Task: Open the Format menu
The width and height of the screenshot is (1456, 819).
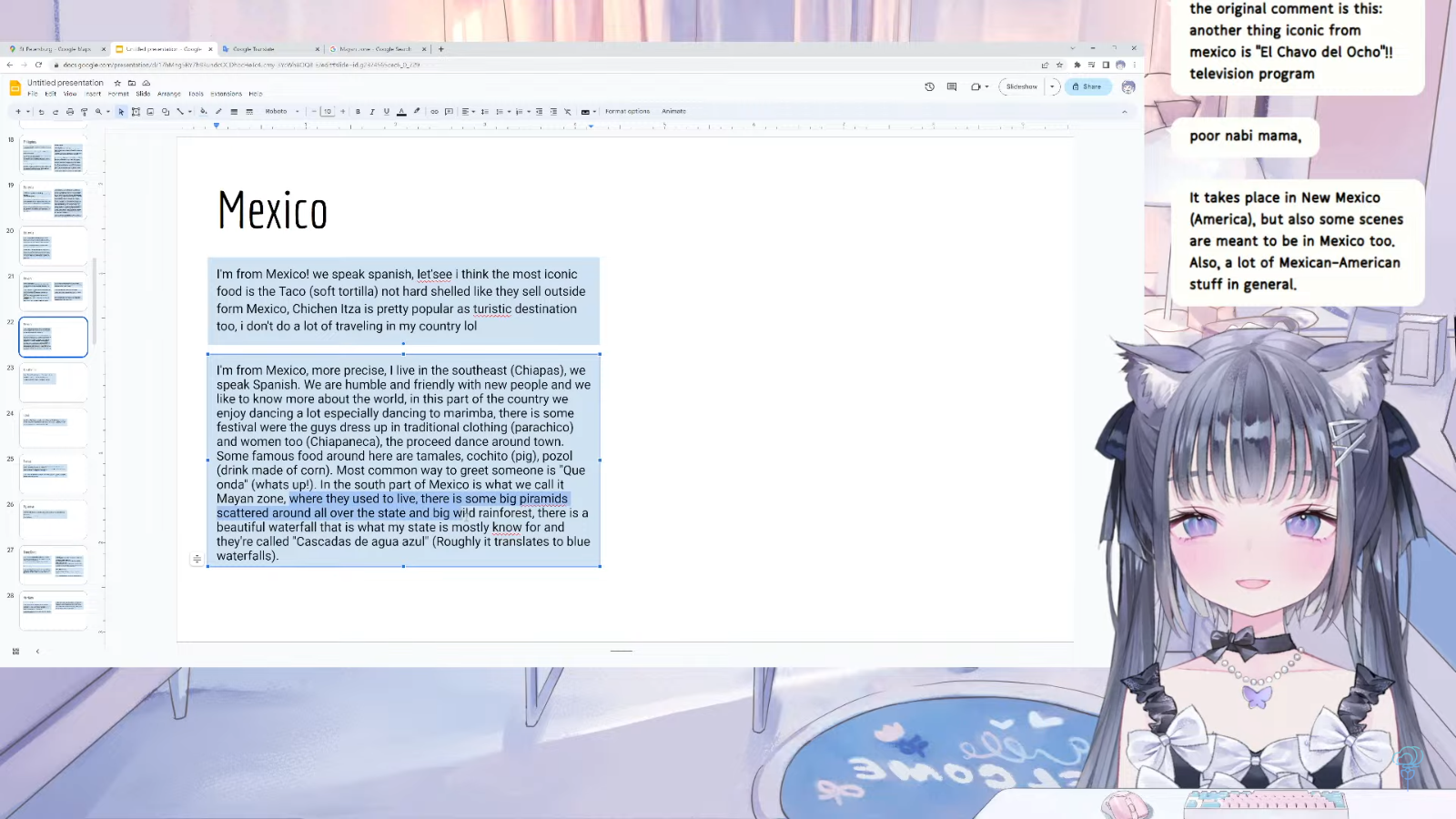Action: tap(118, 94)
